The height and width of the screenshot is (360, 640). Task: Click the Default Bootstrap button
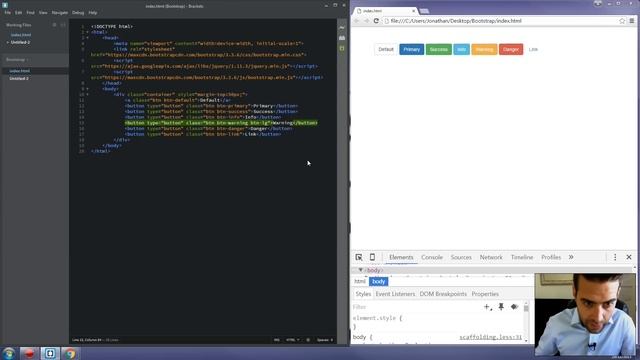click(x=386, y=49)
